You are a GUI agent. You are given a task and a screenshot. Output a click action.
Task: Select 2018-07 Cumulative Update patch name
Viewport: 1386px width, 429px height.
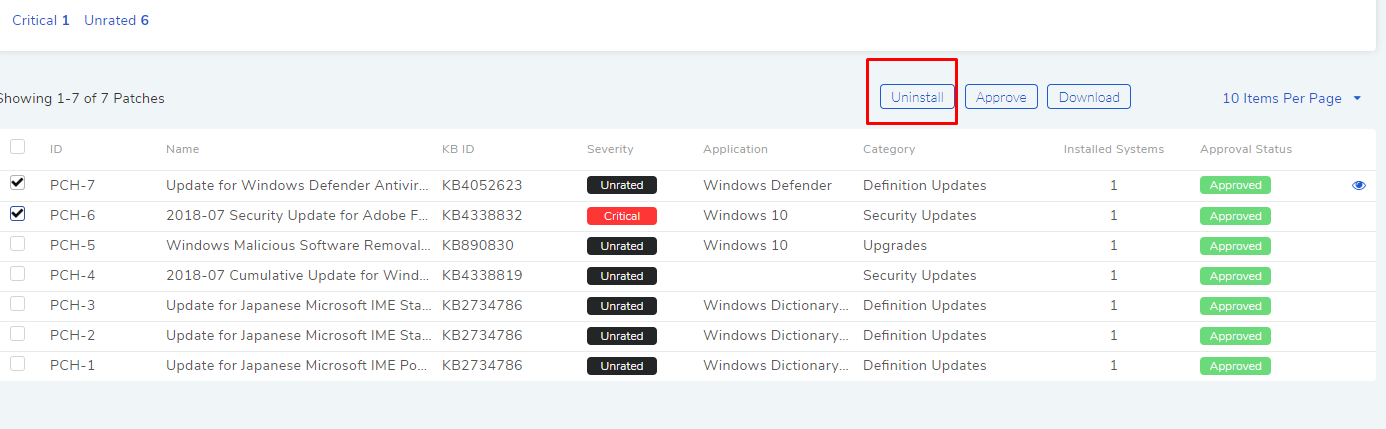coord(298,275)
